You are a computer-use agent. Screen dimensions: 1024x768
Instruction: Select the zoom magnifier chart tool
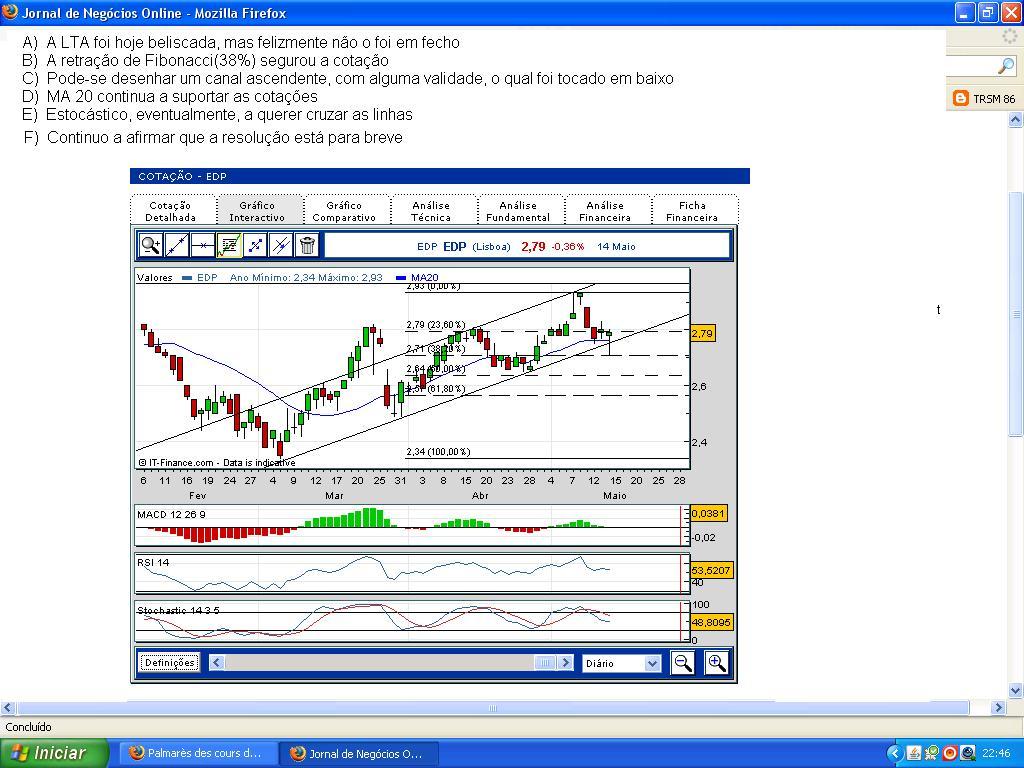tap(151, 246)
